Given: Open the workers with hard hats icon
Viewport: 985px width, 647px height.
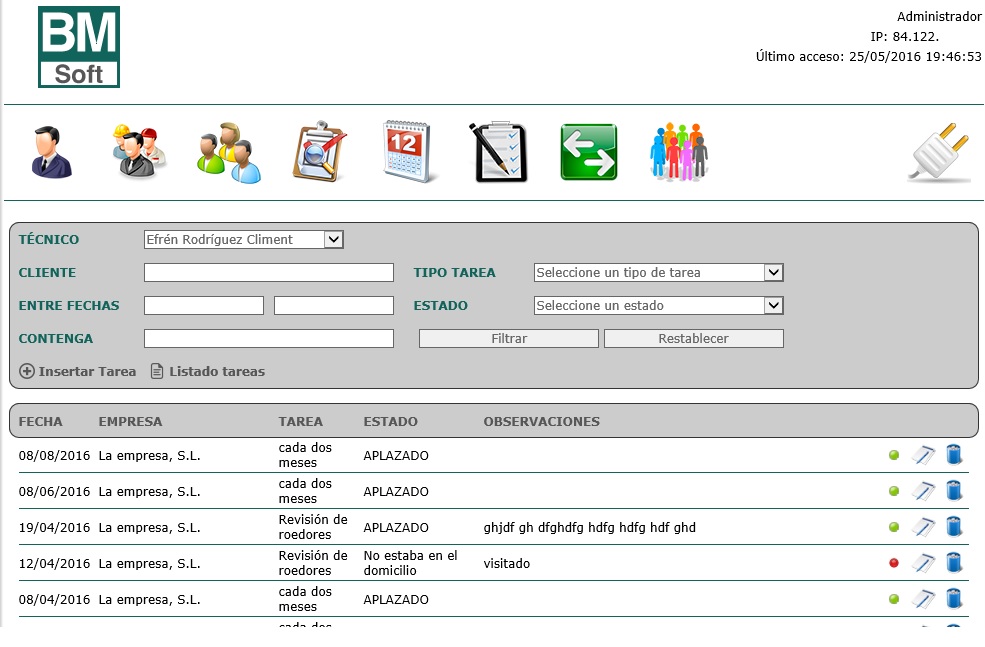Looking at the screenshot, I should tap(138, 152).
